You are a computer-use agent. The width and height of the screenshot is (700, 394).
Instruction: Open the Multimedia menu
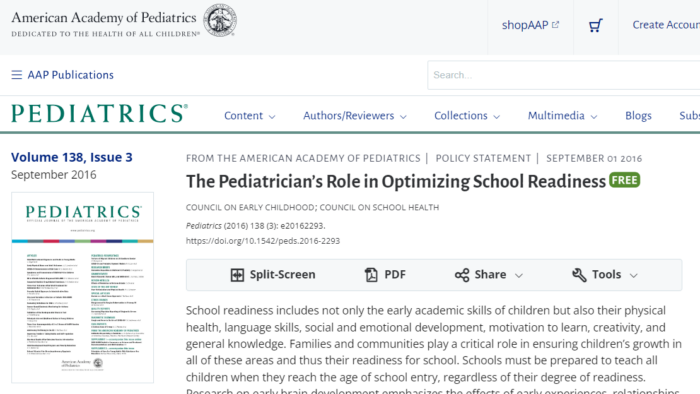[x=562, y=116]
